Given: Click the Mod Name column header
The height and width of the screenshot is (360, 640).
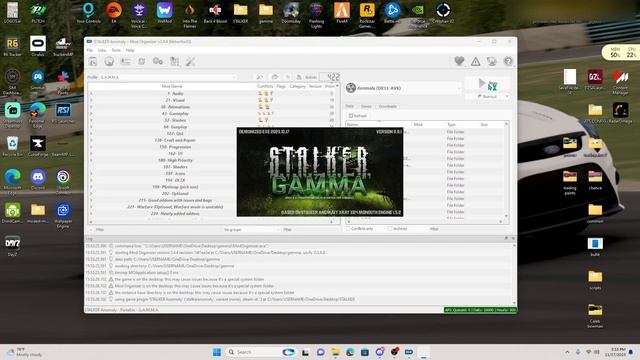Looking at the screenshot, I should (172, 86).
